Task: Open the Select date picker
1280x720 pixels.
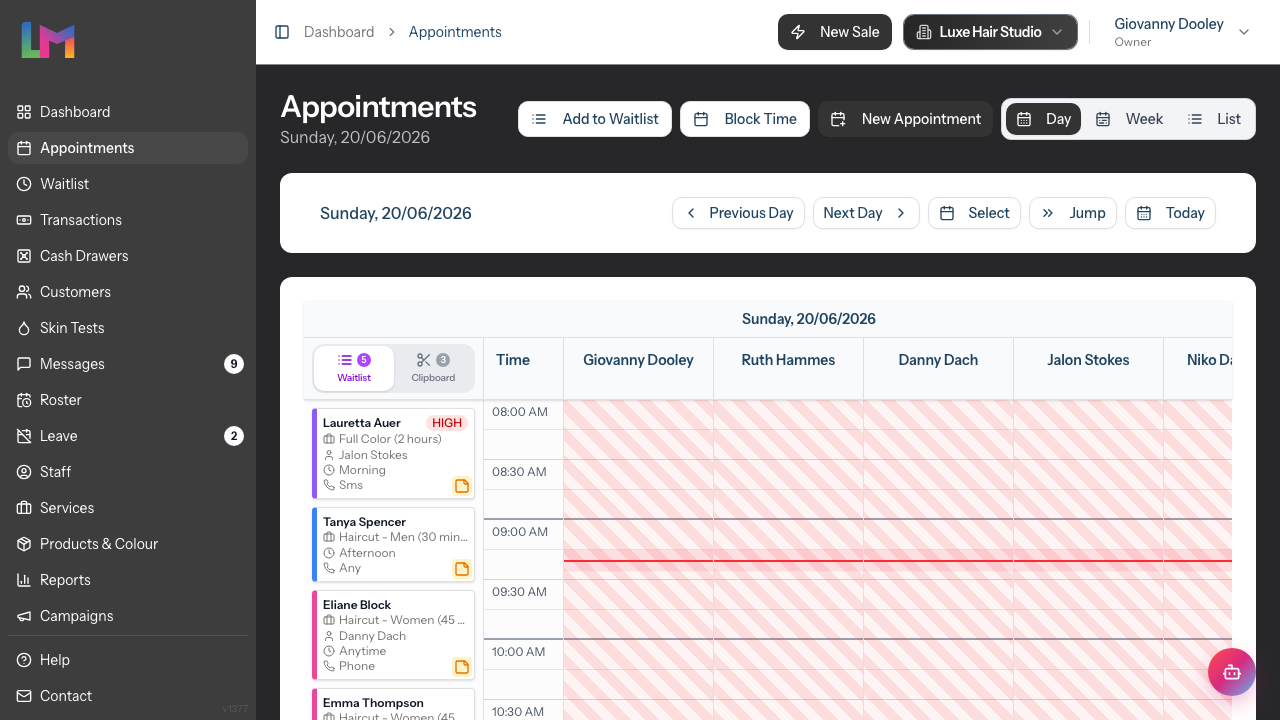Action: pos(975,213)
